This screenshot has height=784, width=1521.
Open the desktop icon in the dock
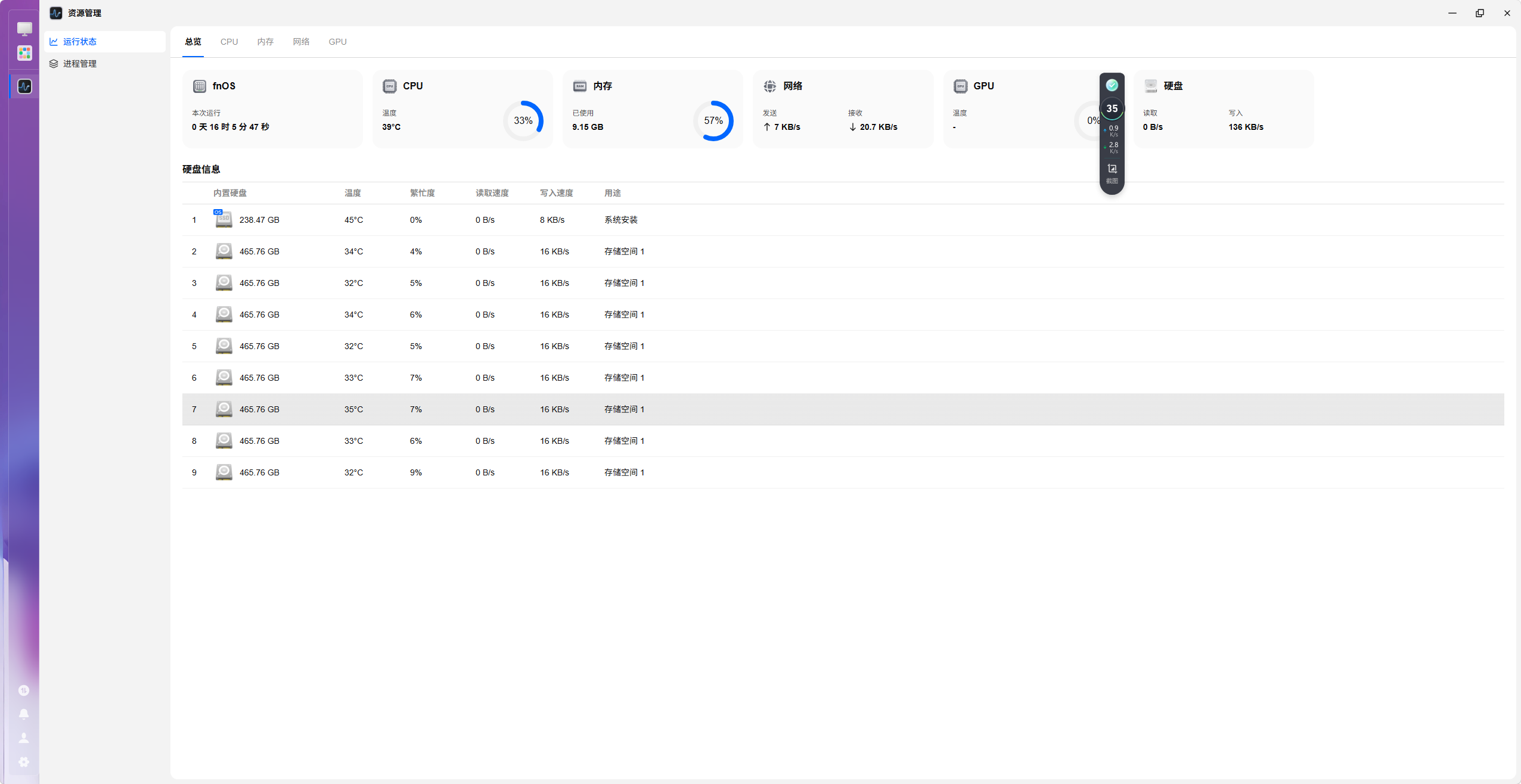[x=24, y=28]
